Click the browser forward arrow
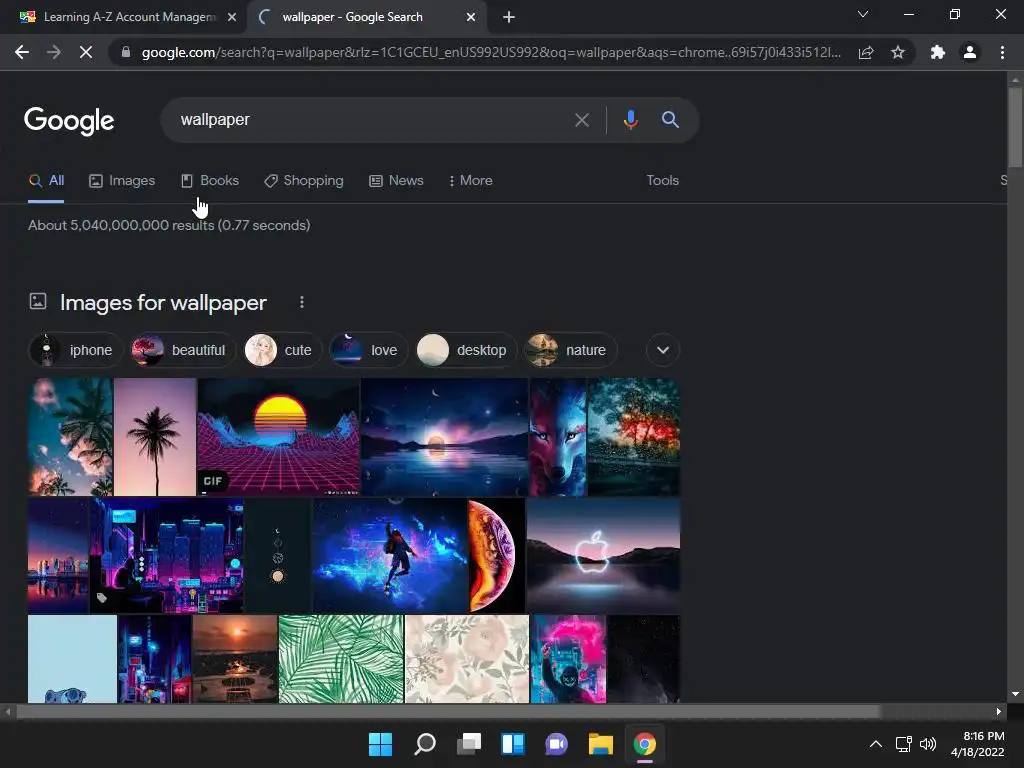Viewport: 1024px width, 768px height. click(54, 52)
